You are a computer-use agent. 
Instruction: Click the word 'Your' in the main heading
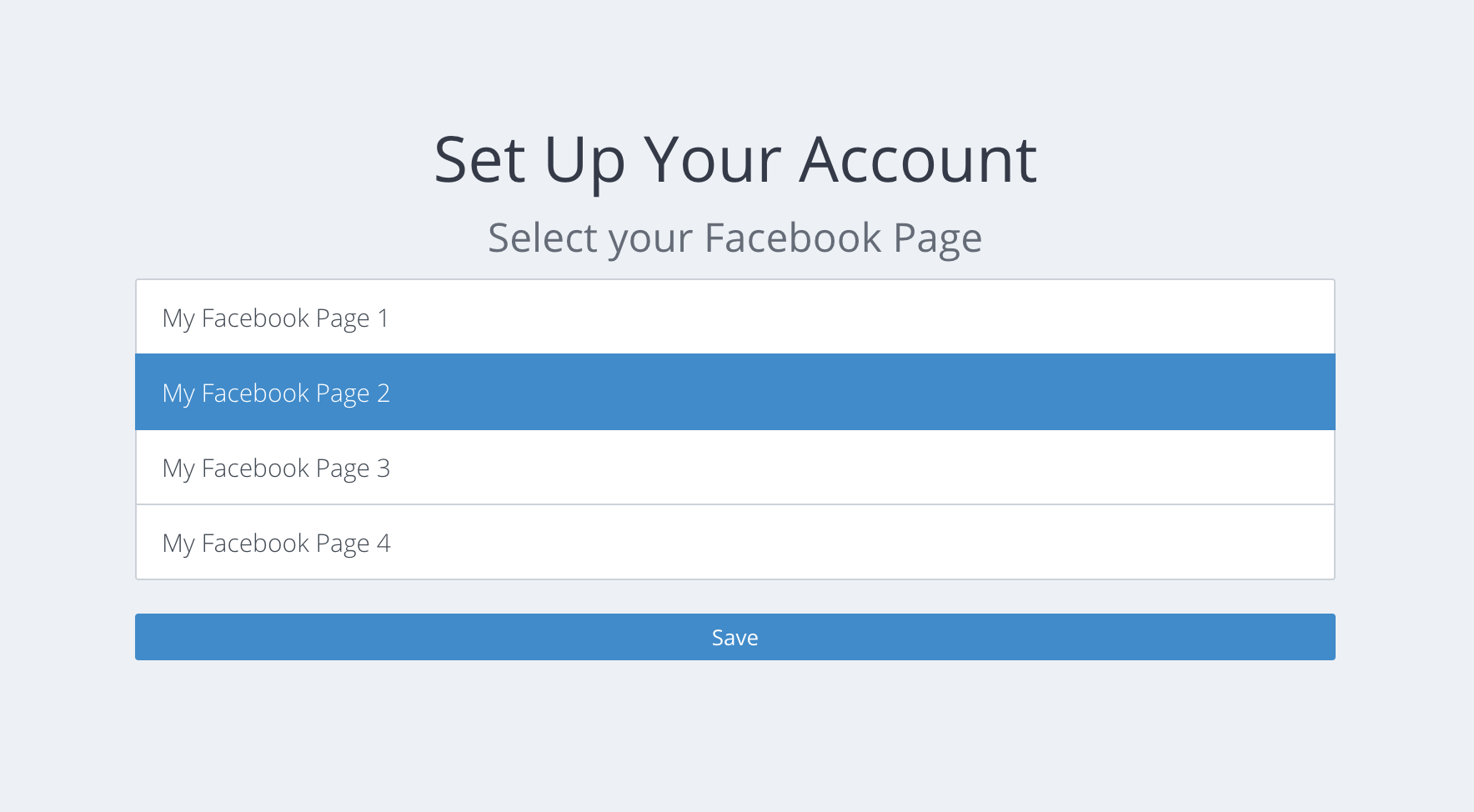click(x=713, y=159)
